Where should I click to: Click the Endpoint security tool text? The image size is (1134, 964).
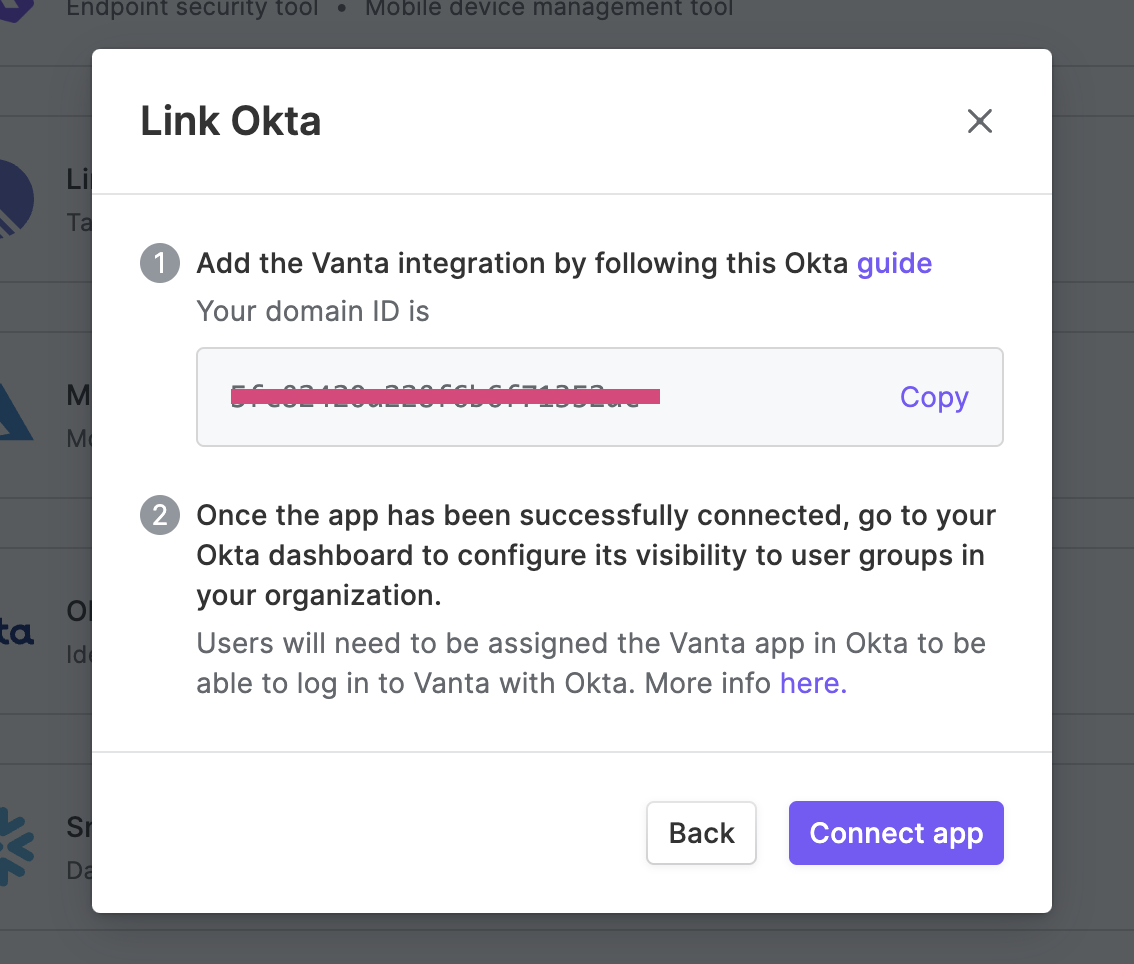pos(192,9)
